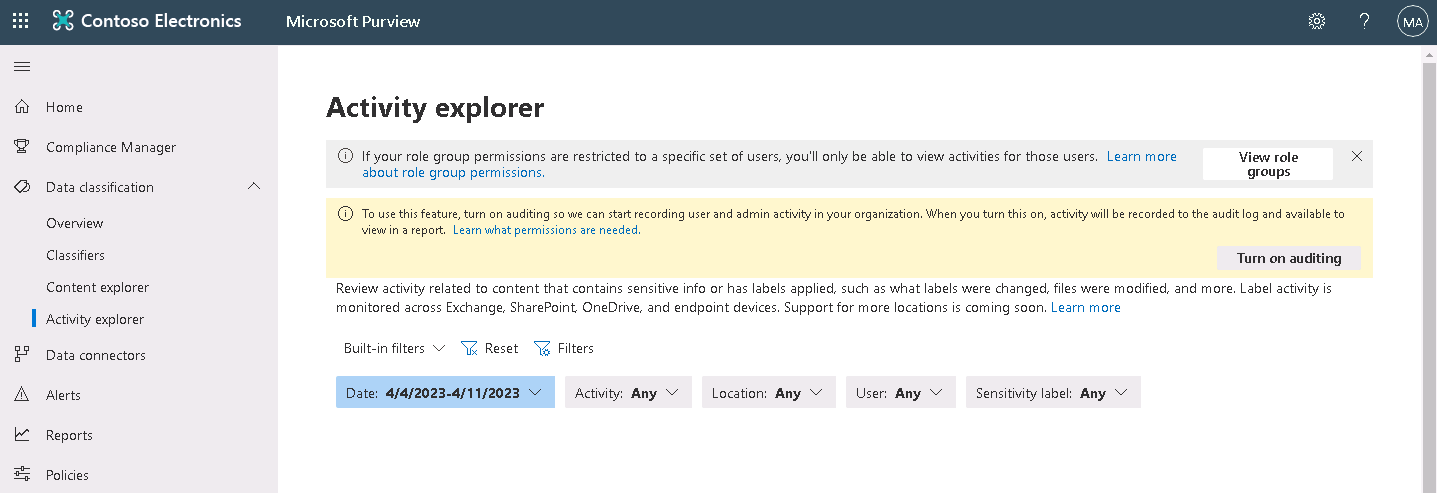Open settings gear in the header
1437x493 pixels.
click(x=1317, y=21)
